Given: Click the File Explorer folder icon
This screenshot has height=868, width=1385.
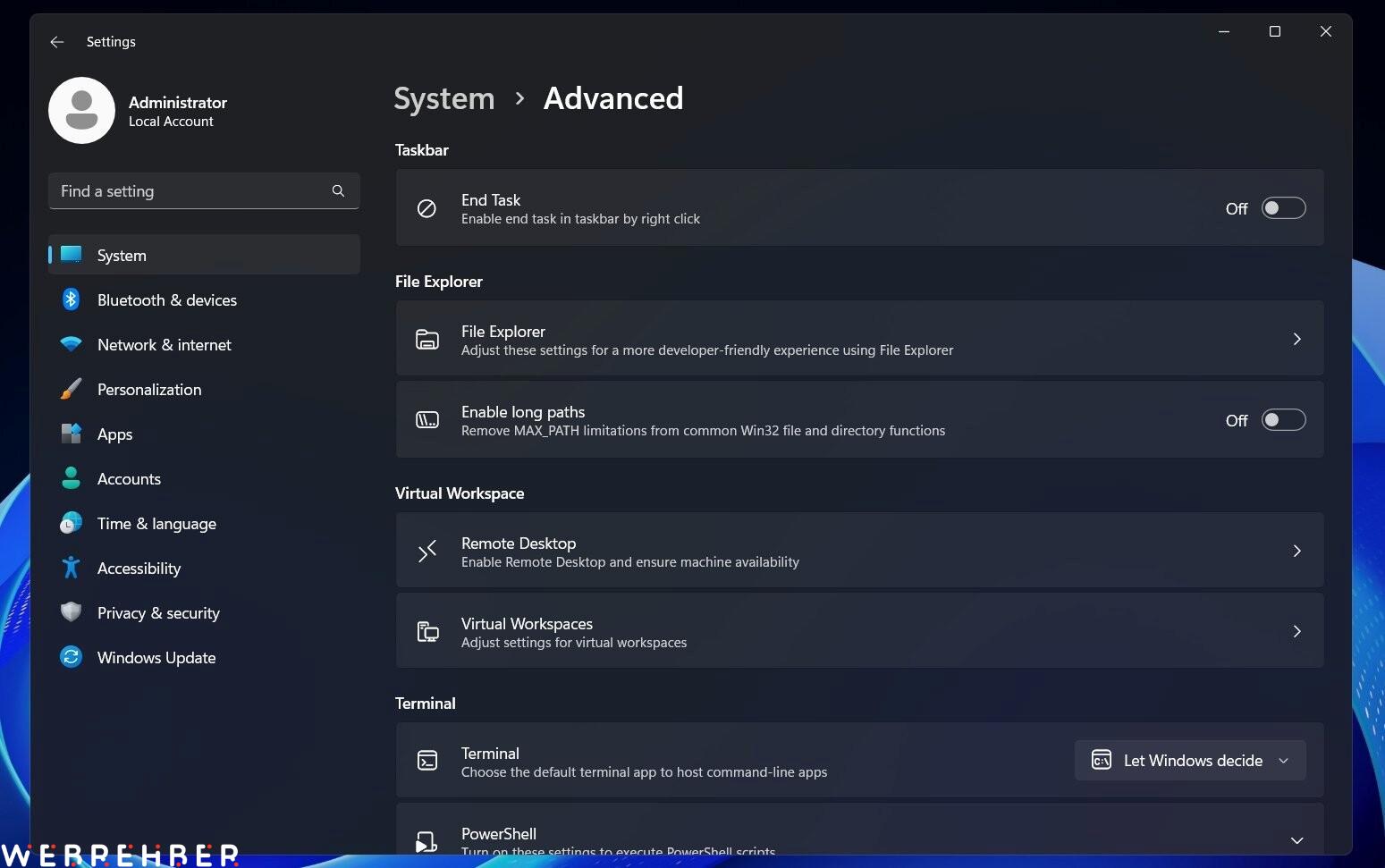Looking at the screenshot, I should tap(427, 340).
